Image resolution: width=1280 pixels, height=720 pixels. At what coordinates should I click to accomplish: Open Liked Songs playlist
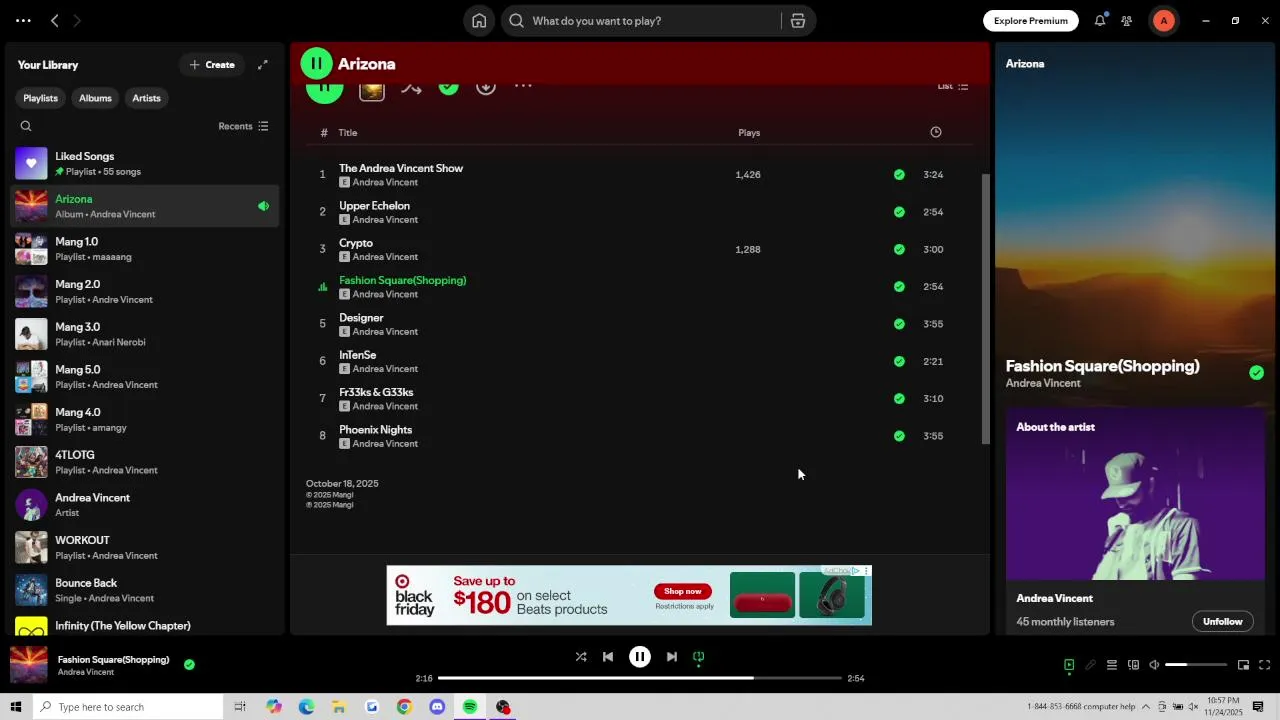tap(145, 164)
